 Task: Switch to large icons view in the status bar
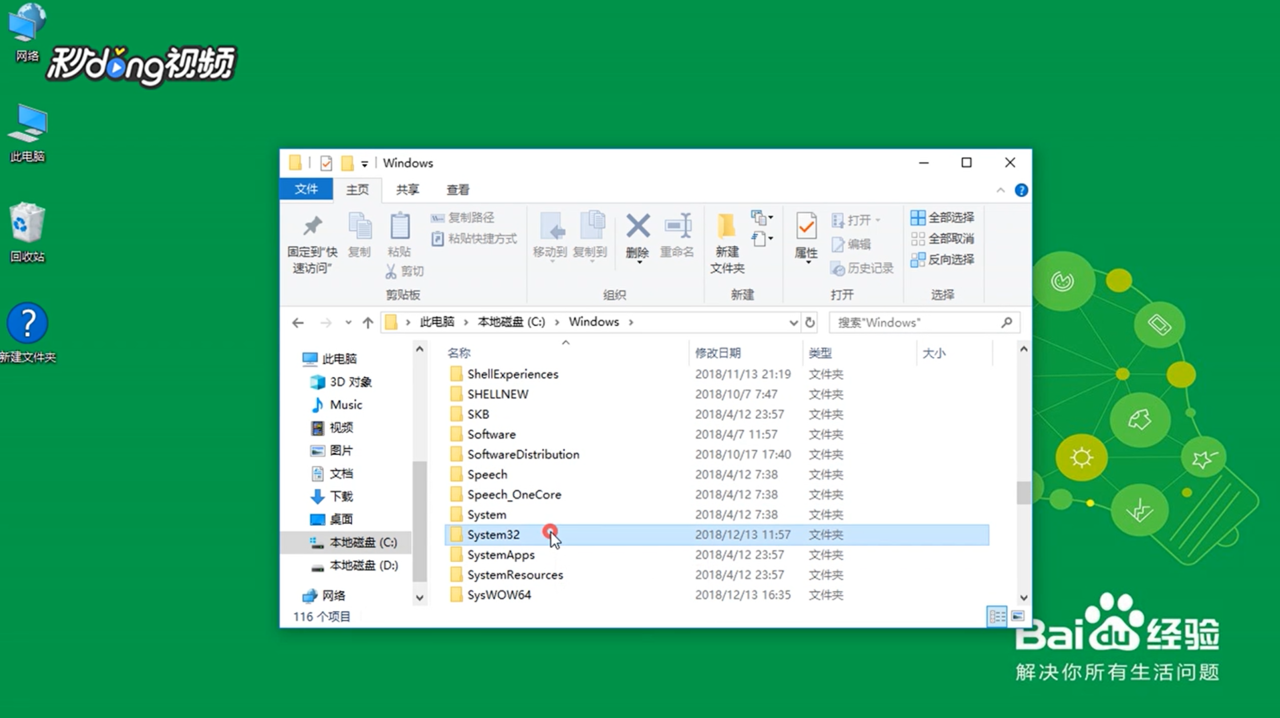[1018, 617]
